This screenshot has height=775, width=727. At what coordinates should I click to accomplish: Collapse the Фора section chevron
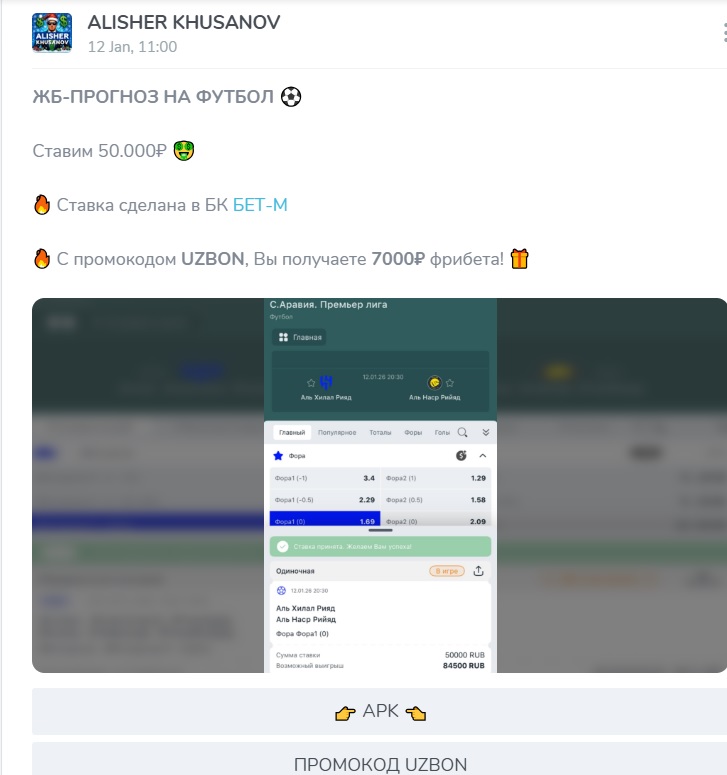coord(483,456)
